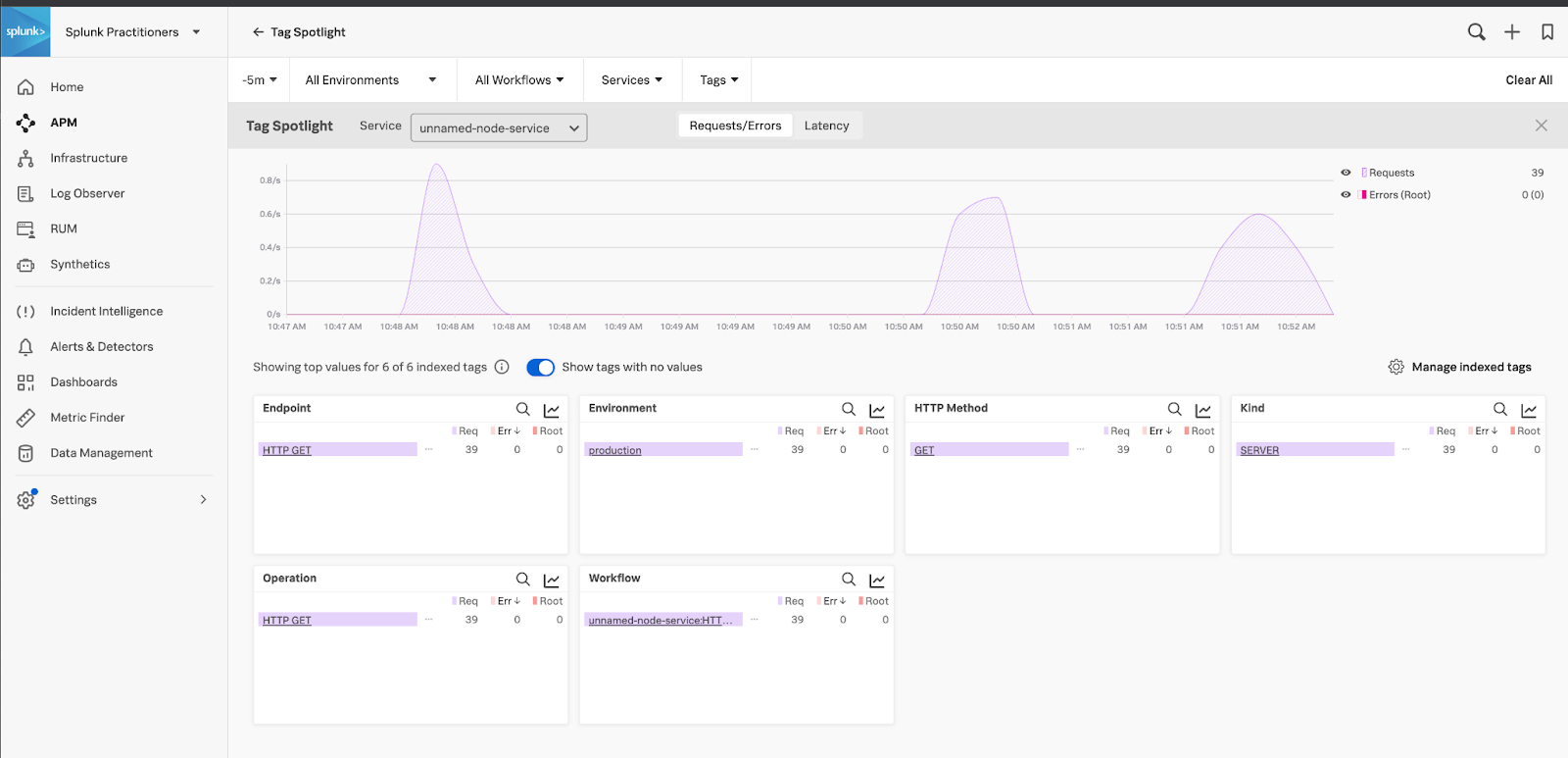Toggle Errors (Root) series visibility eye

pyautogui.click(x=1346, y=195)
